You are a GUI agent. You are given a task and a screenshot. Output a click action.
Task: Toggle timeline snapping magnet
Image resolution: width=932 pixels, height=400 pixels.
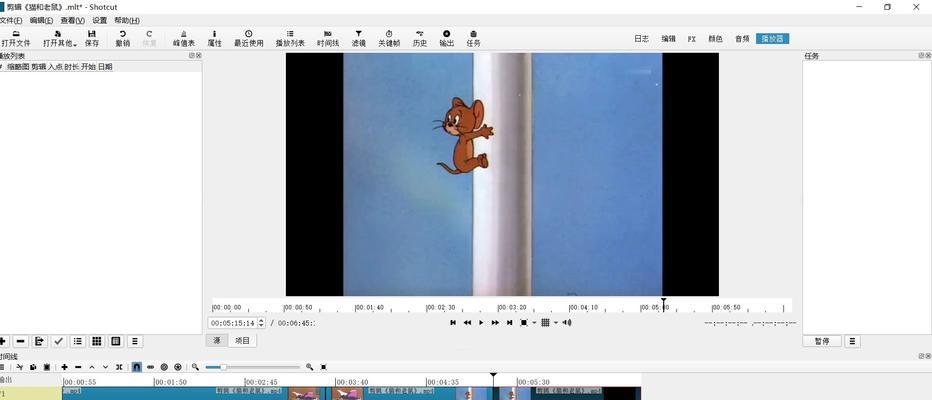(137, 367)
